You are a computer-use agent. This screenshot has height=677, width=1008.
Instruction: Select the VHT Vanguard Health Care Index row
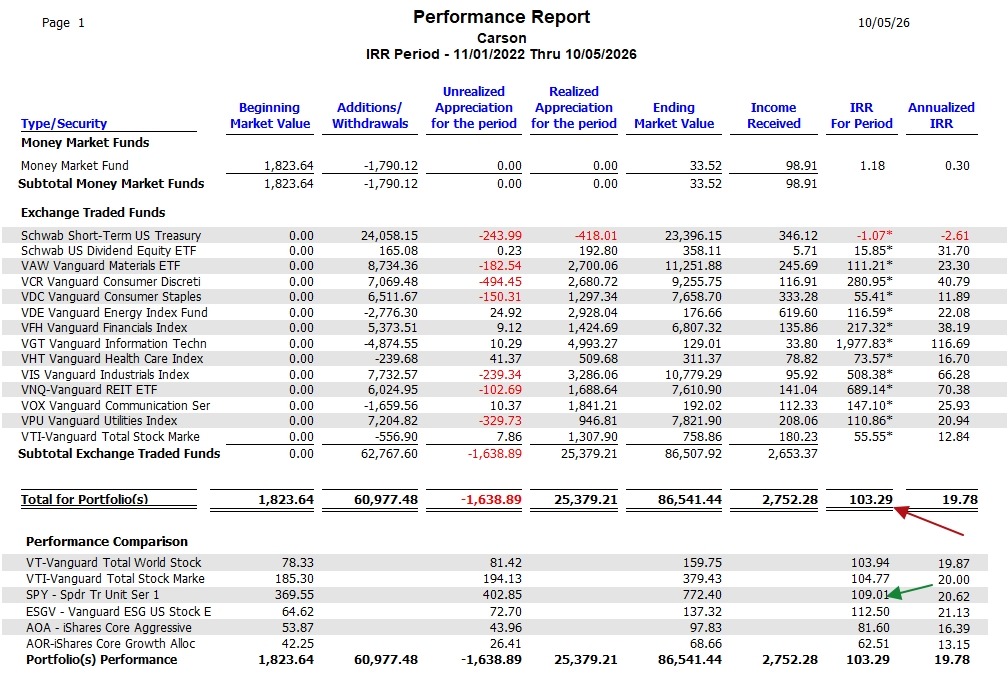point(504,359)
